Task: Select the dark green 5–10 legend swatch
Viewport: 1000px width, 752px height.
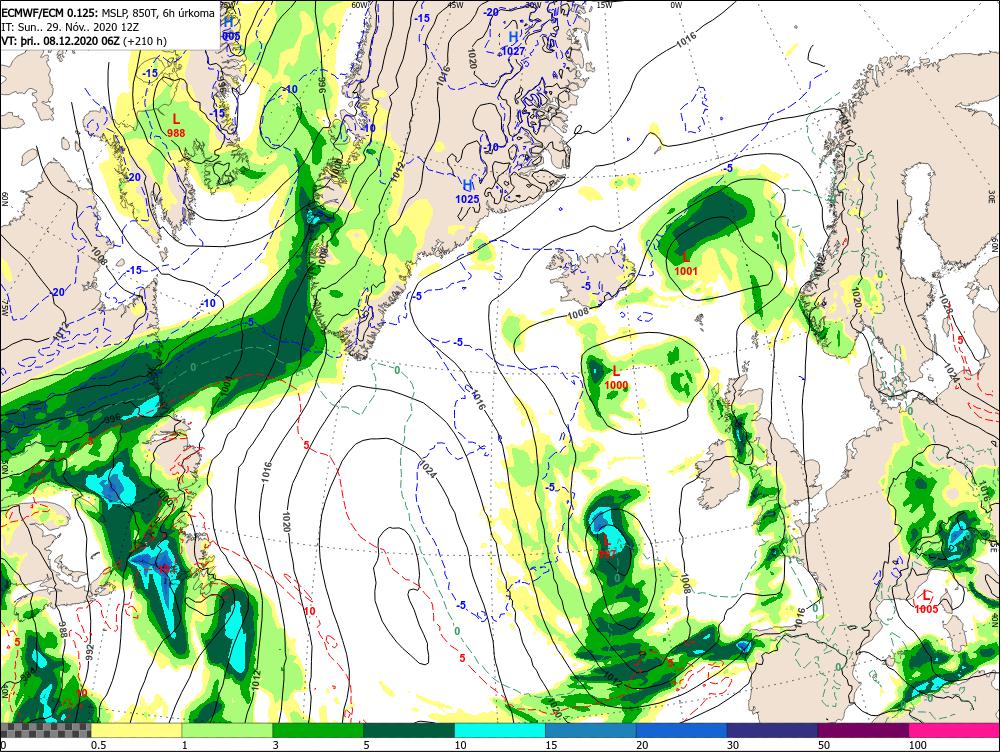Action: point(409,730)
